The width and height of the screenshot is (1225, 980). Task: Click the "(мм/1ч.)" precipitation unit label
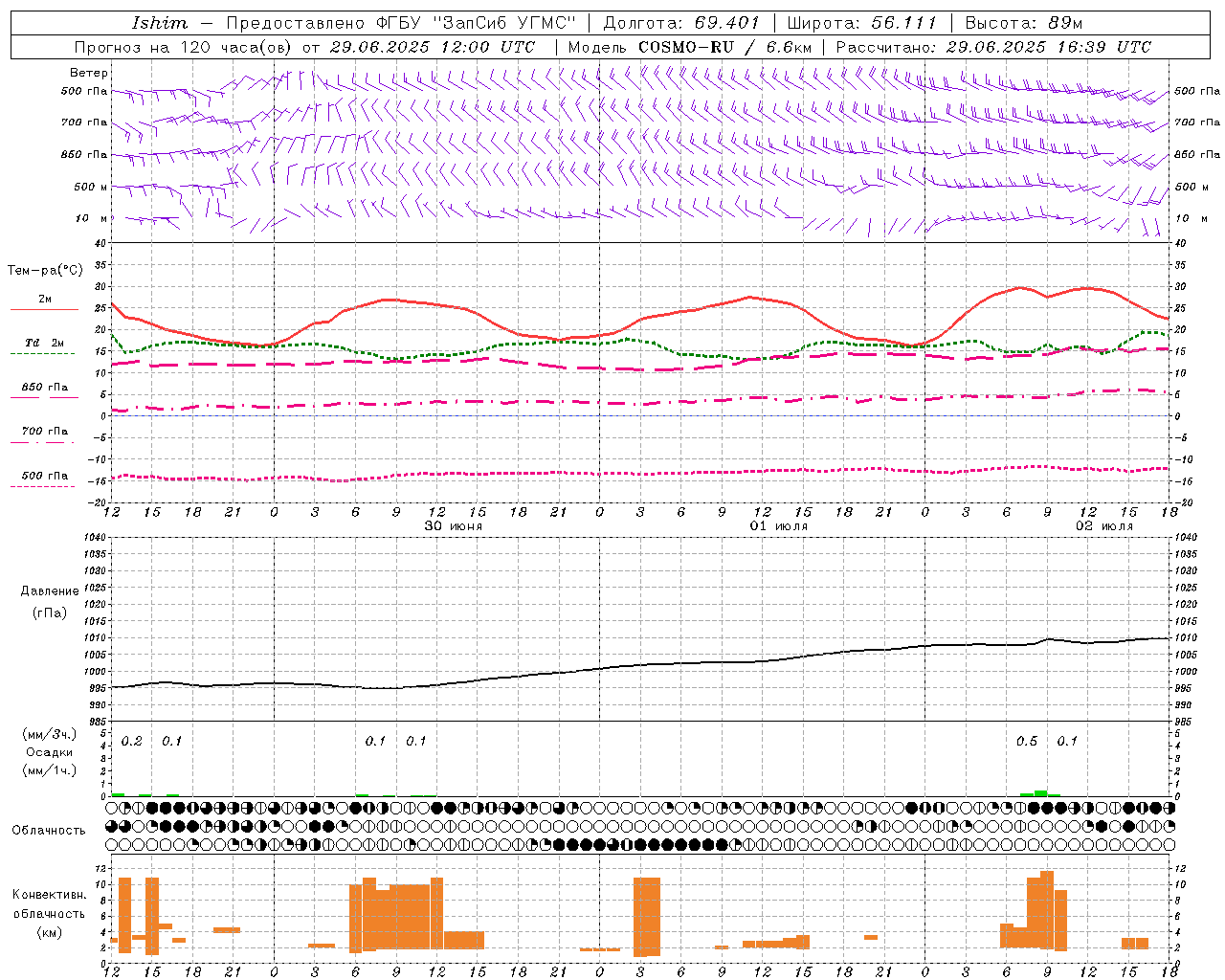pos(50,770)
